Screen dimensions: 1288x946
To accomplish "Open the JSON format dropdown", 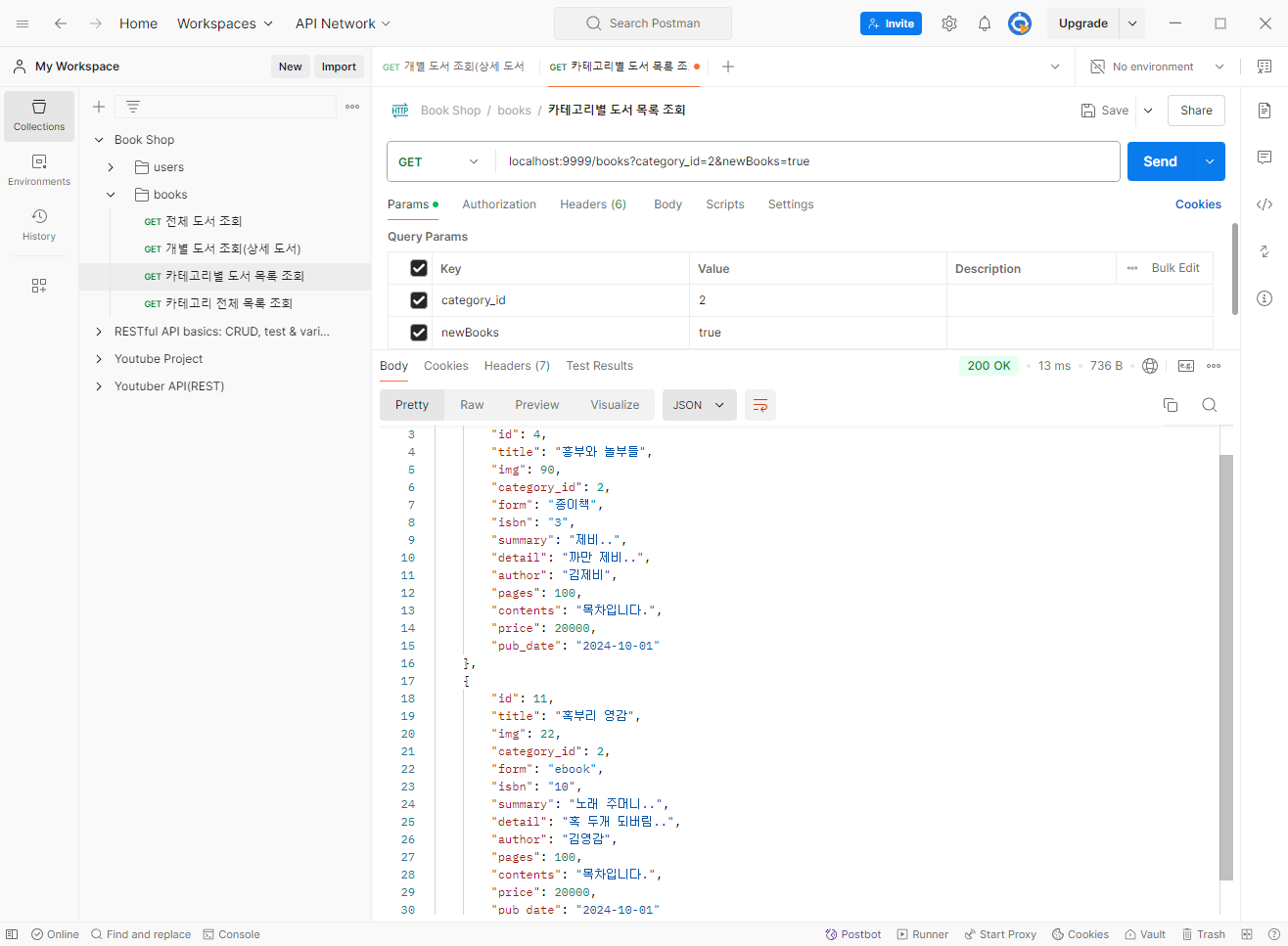I will pyautogui.click(x=699, y=405).
